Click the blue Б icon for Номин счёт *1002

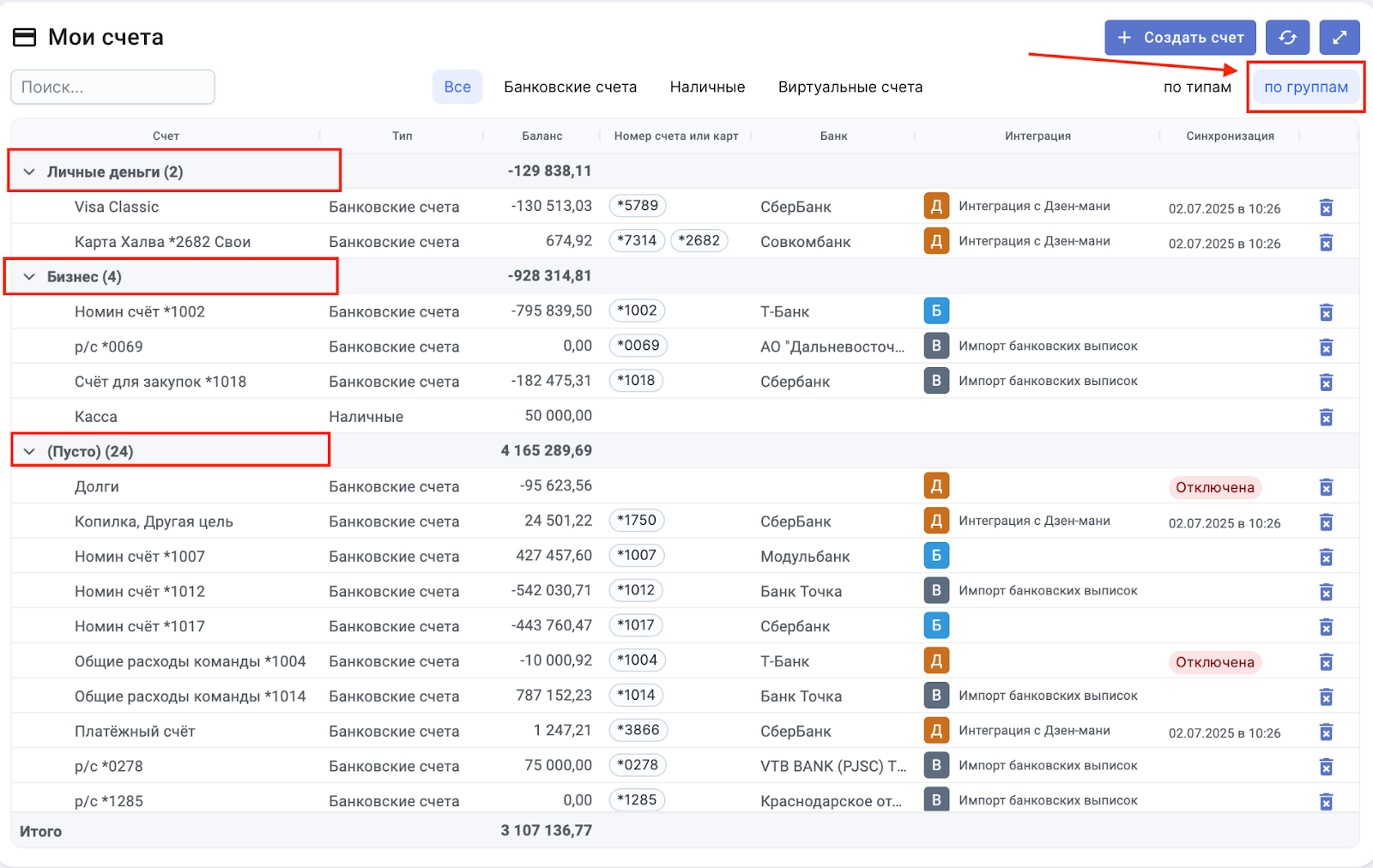click(936, 311)
